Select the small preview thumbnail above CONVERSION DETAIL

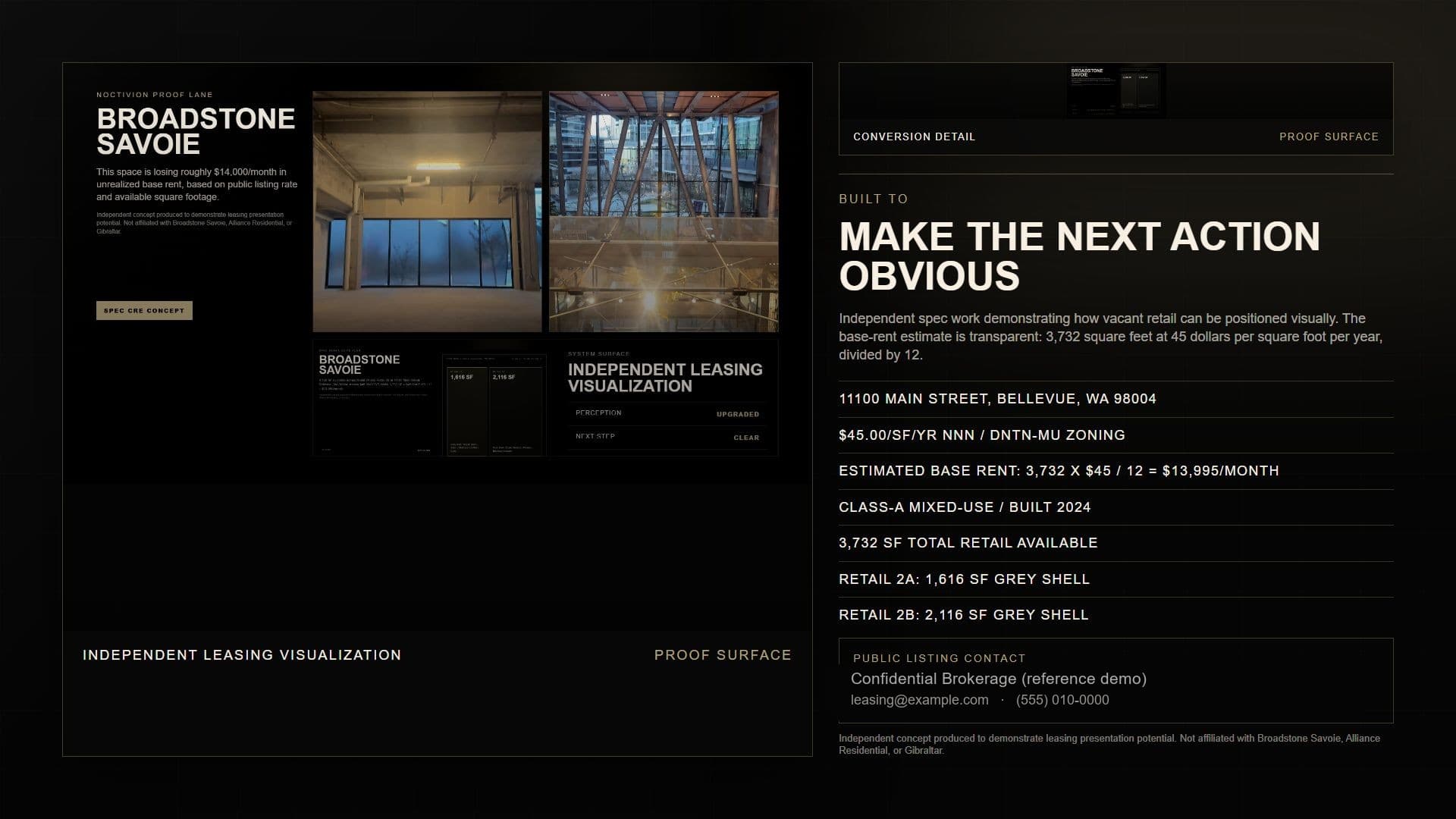pyautogui.click(x=1116, y=92)
